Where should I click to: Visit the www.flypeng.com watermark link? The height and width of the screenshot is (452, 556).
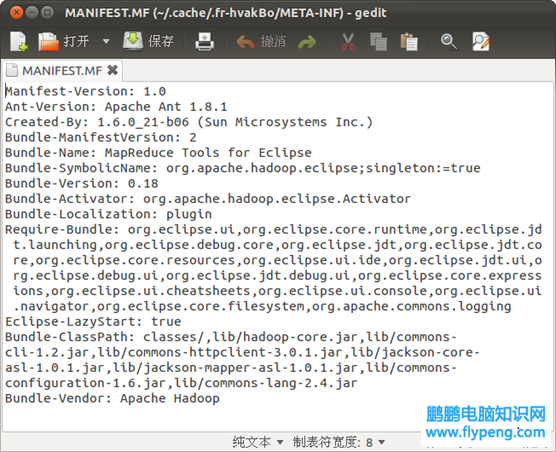point(485,432)
